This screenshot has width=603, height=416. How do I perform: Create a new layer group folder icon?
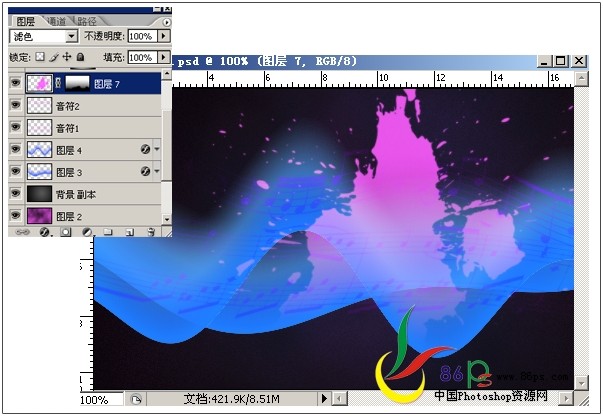pos(108,232)
